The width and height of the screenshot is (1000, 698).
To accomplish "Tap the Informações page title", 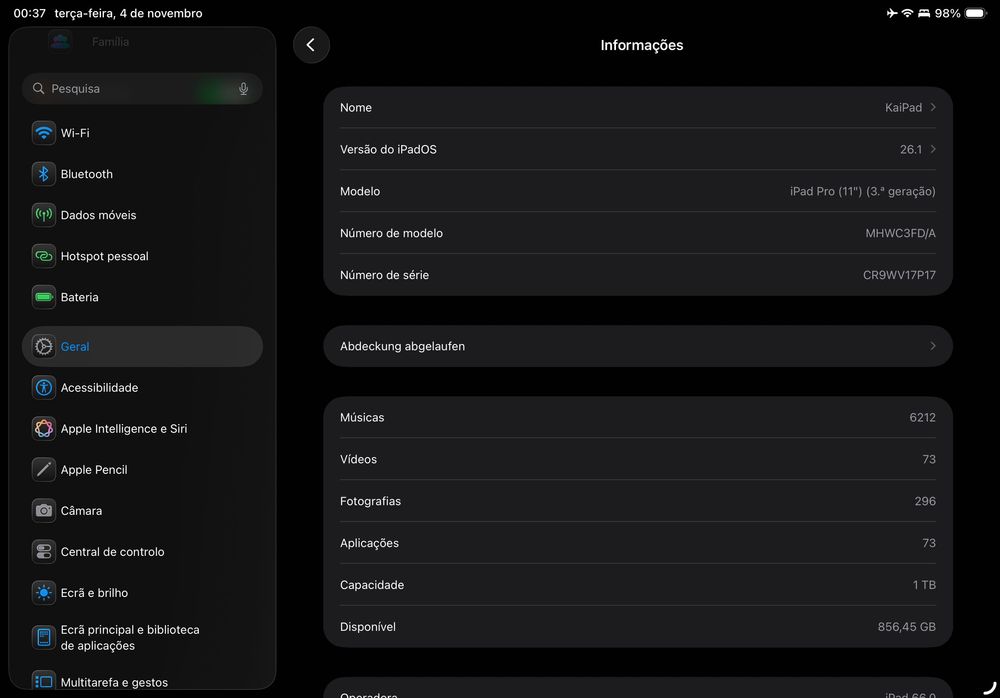I will 642,45.
